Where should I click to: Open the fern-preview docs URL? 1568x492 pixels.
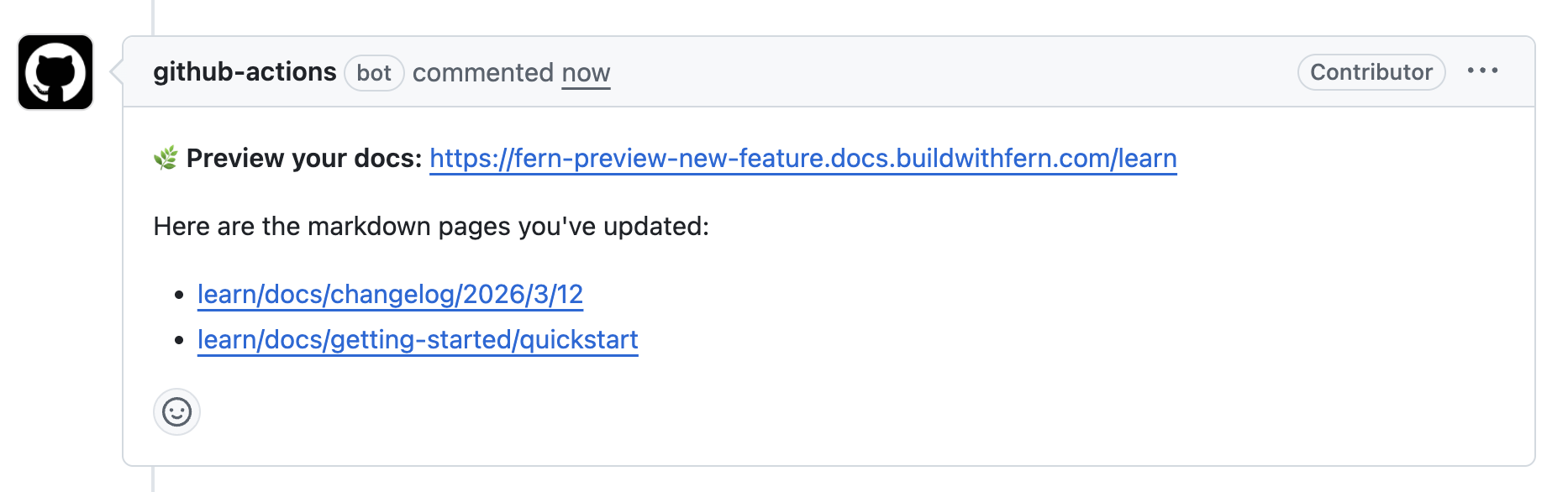click(802, 158)
